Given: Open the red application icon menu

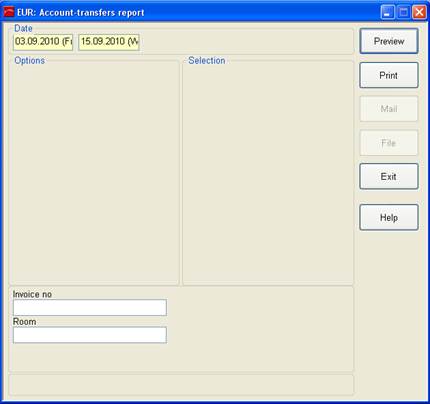Looking at the screenshot, I should [9, 12].
